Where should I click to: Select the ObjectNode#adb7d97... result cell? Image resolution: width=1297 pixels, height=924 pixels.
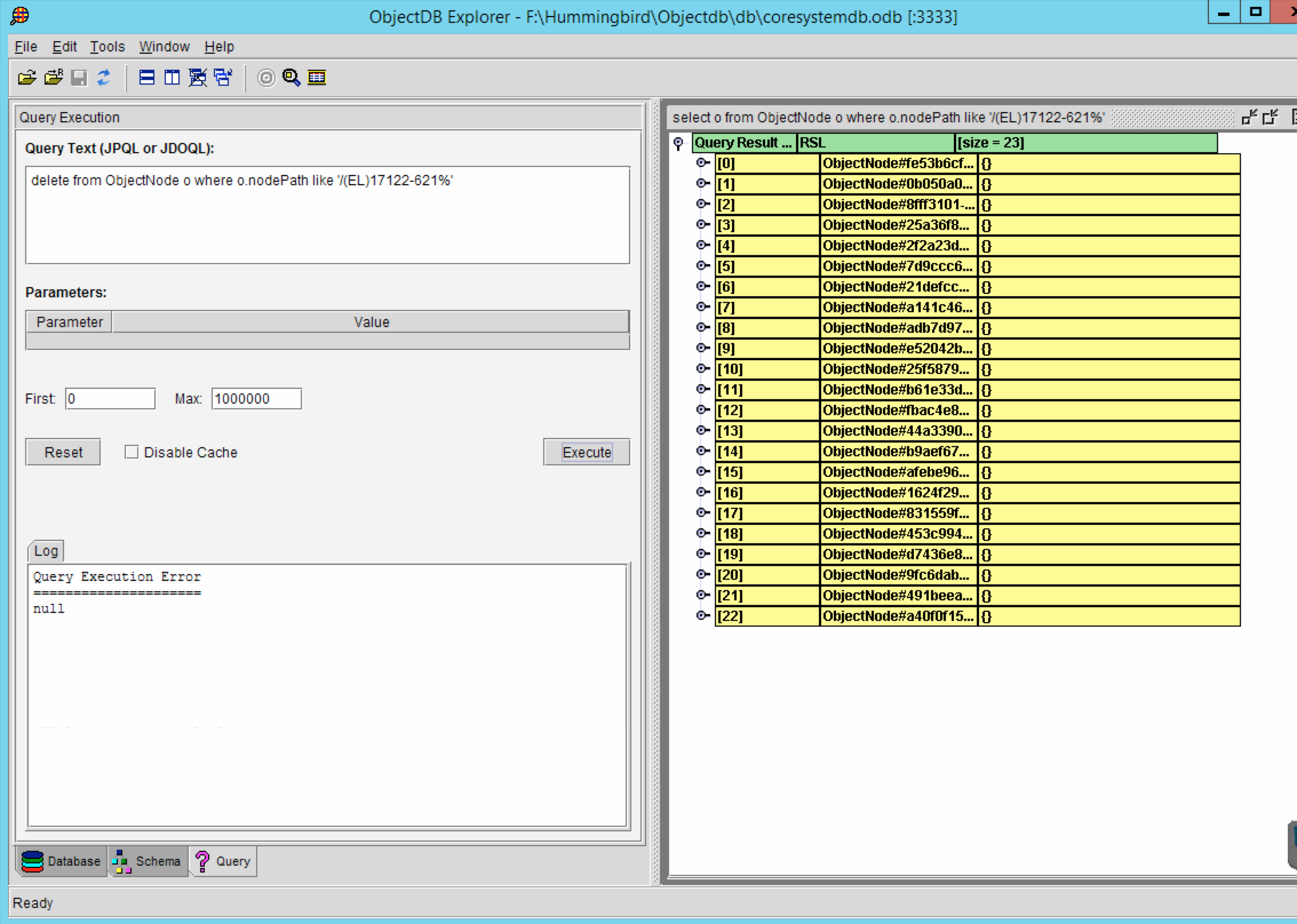pos(898,328)
